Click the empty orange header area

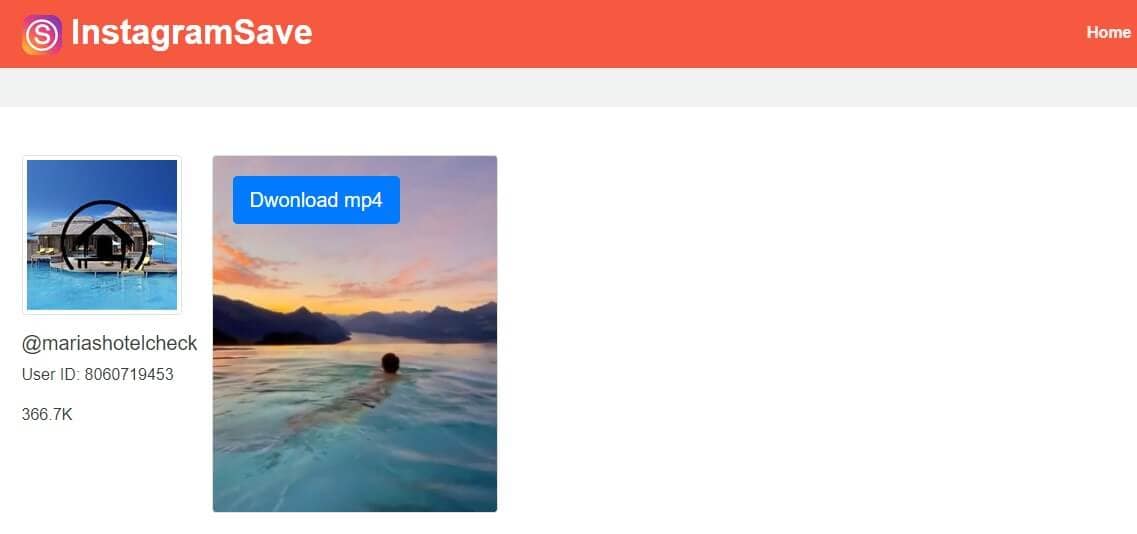696,33
